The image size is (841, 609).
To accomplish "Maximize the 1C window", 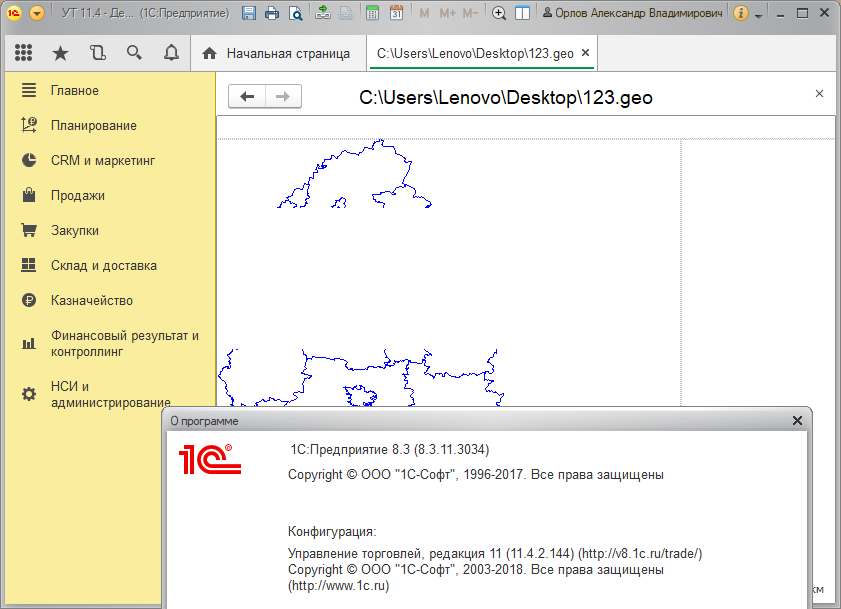I will (802, 13).
